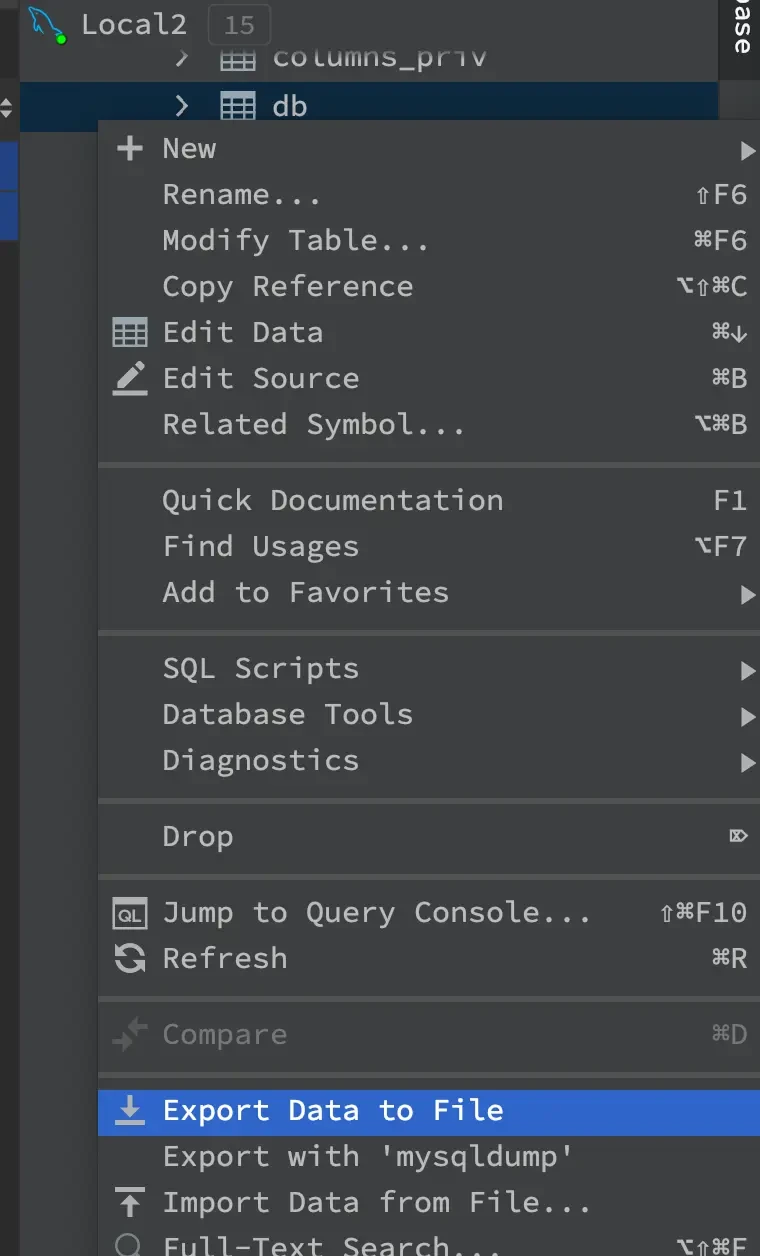Click the plus icon next to New
The height and width of the screenshot is (1256, 760).
pyautogui.click(x=130, y=149)
